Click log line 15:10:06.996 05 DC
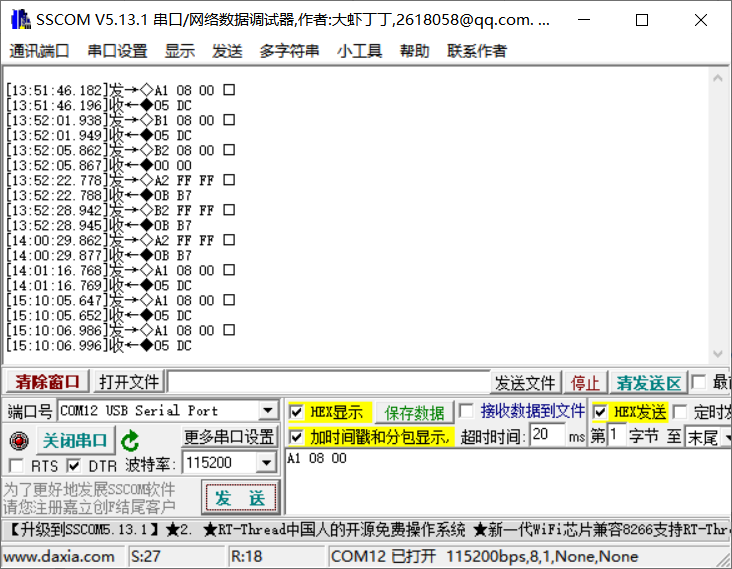Viewport: 732px width, 569px height. coord(99,345)
